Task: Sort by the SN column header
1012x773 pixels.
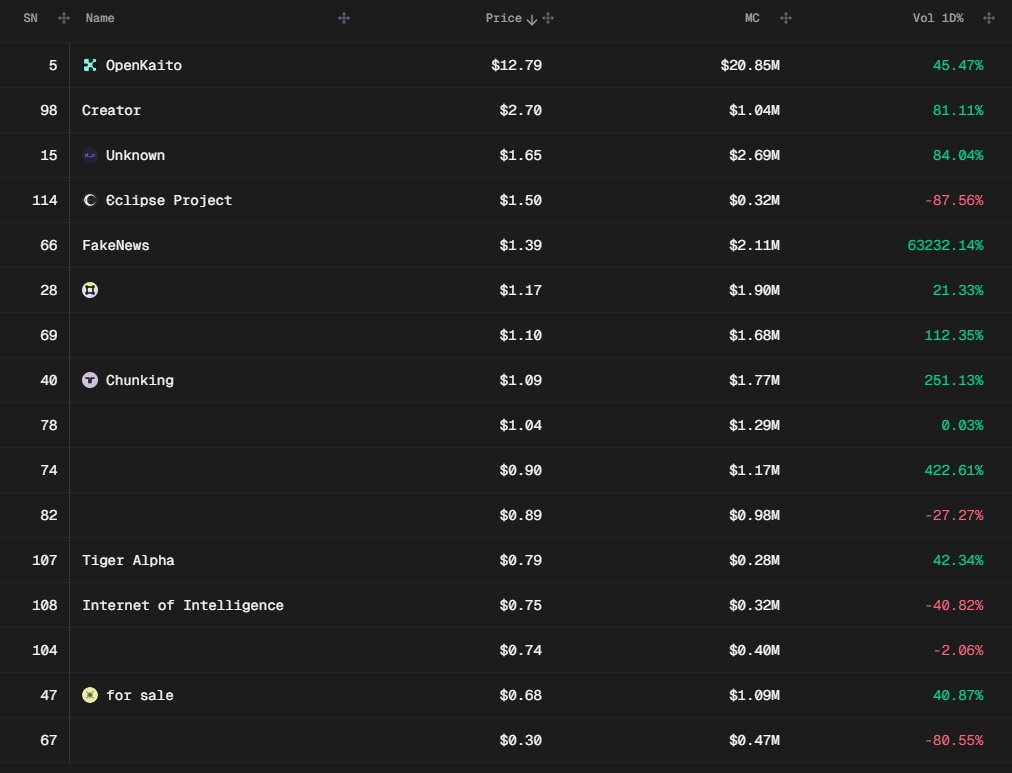Action: tap(30, 18)
